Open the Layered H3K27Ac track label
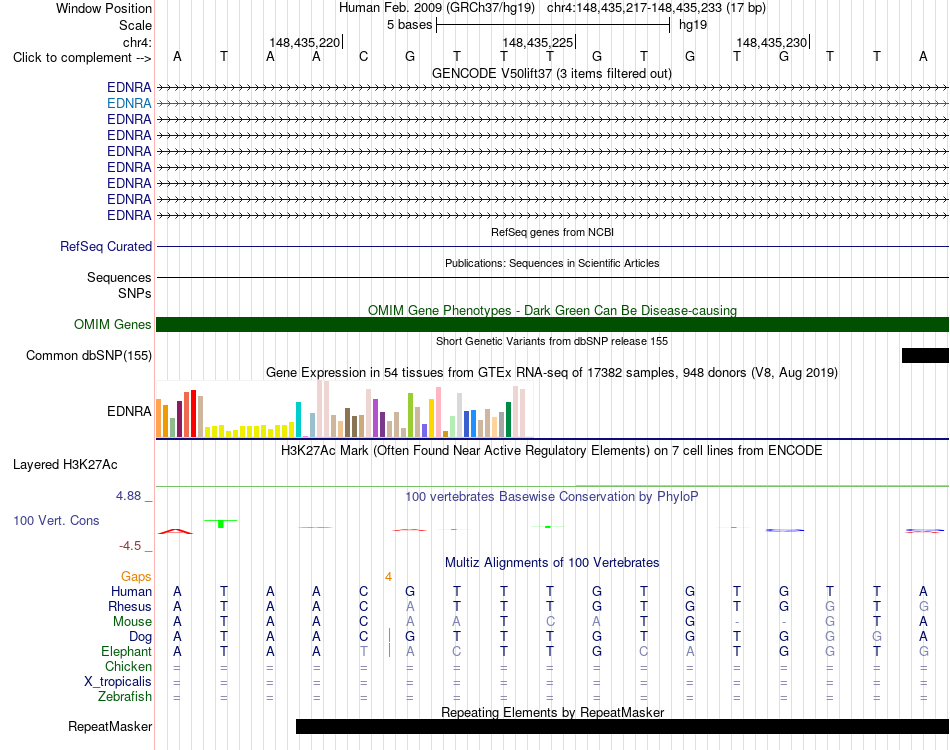Screen dimensions: 950x750 tap(65, 465)
